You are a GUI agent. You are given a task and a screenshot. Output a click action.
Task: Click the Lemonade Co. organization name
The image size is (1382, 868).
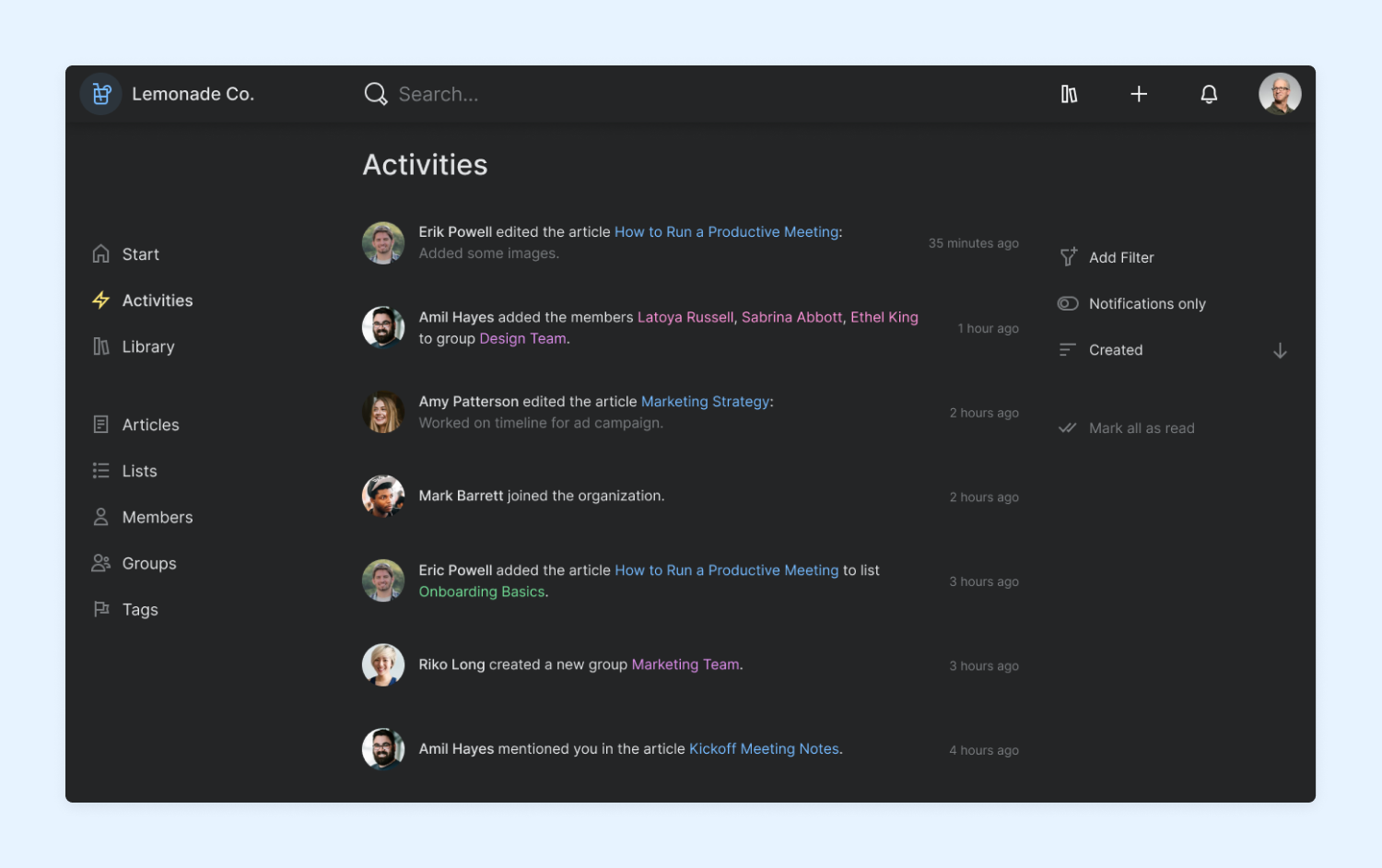point(193,94)
